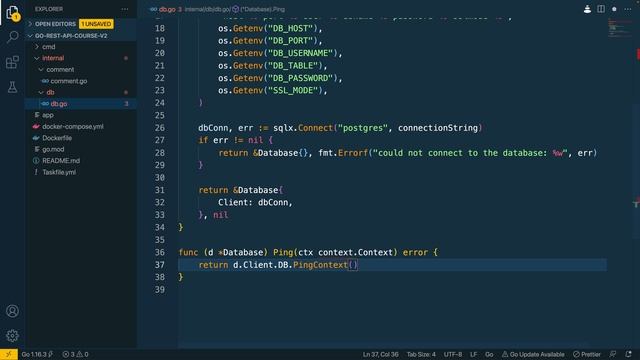Open the app file
The image size is (640, 360).
click(x=48, y=116)
